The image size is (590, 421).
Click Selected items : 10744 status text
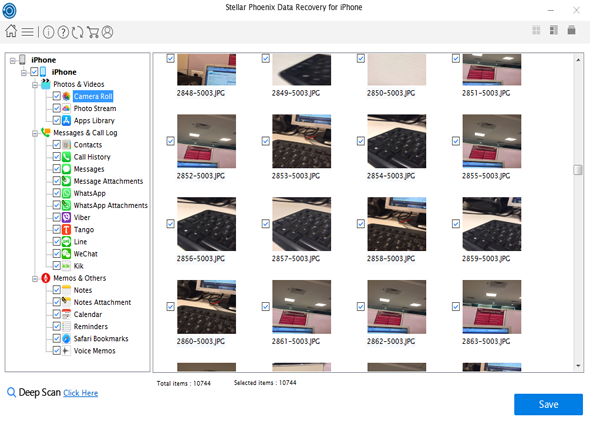click(x=265, y=383)
